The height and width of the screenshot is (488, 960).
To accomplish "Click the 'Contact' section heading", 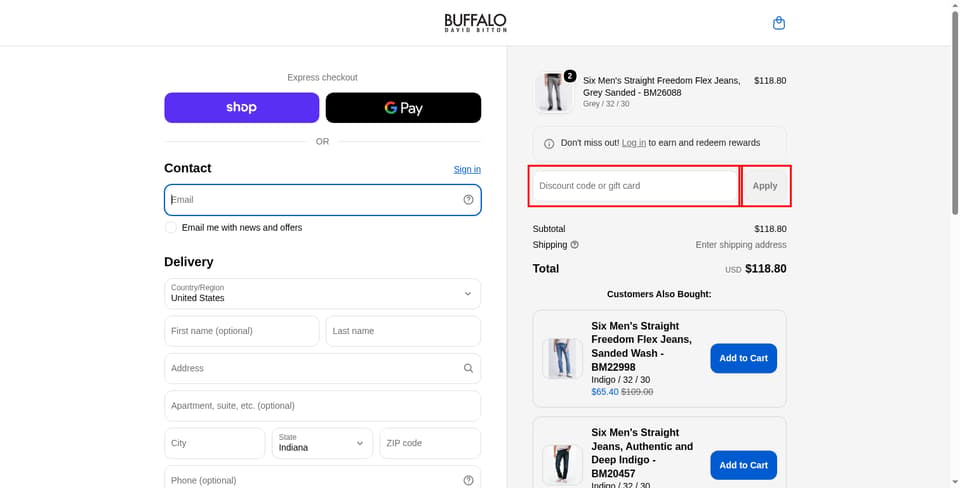I will pyautogui.click(x=187, y=168).
